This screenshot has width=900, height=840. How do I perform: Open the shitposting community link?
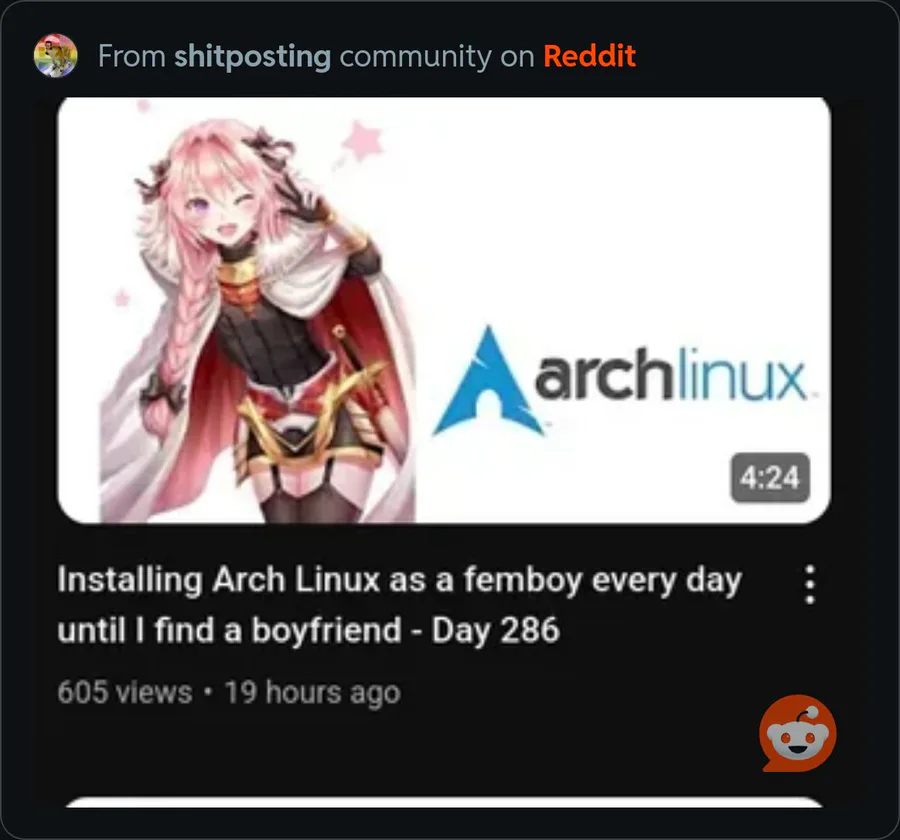(x=253, y=56)
